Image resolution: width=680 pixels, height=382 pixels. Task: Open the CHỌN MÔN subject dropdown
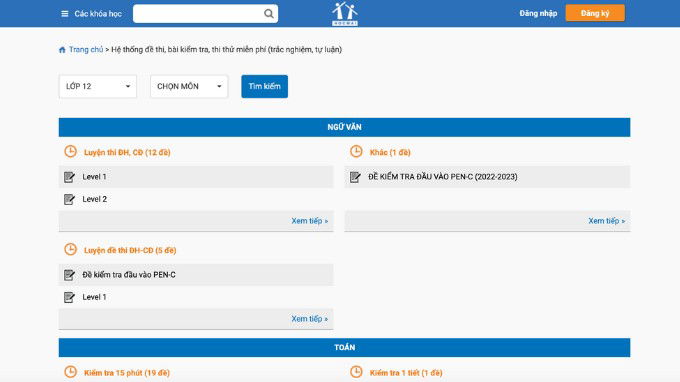[189, 86]
